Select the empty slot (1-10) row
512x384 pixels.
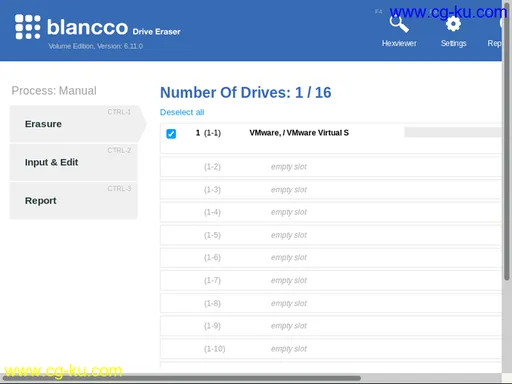(x=331, y=349)
